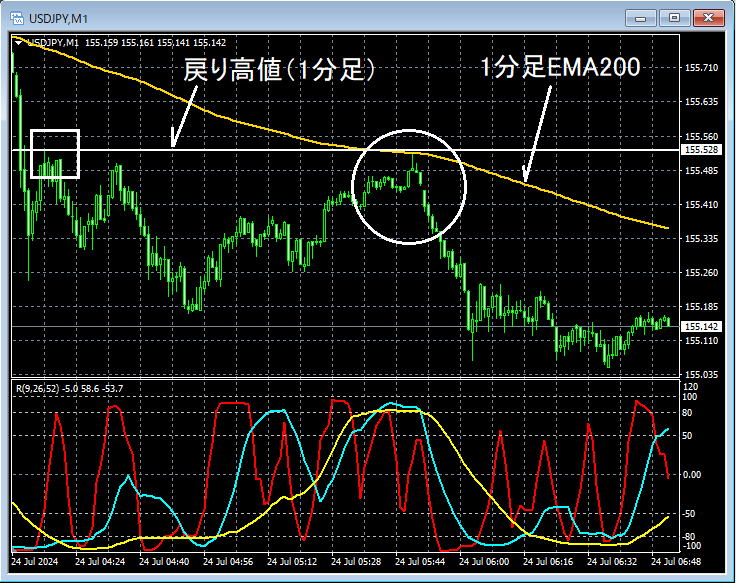Click the 24 Jul 05:28 time label
The image size is (737, 583).
(356, 562)
